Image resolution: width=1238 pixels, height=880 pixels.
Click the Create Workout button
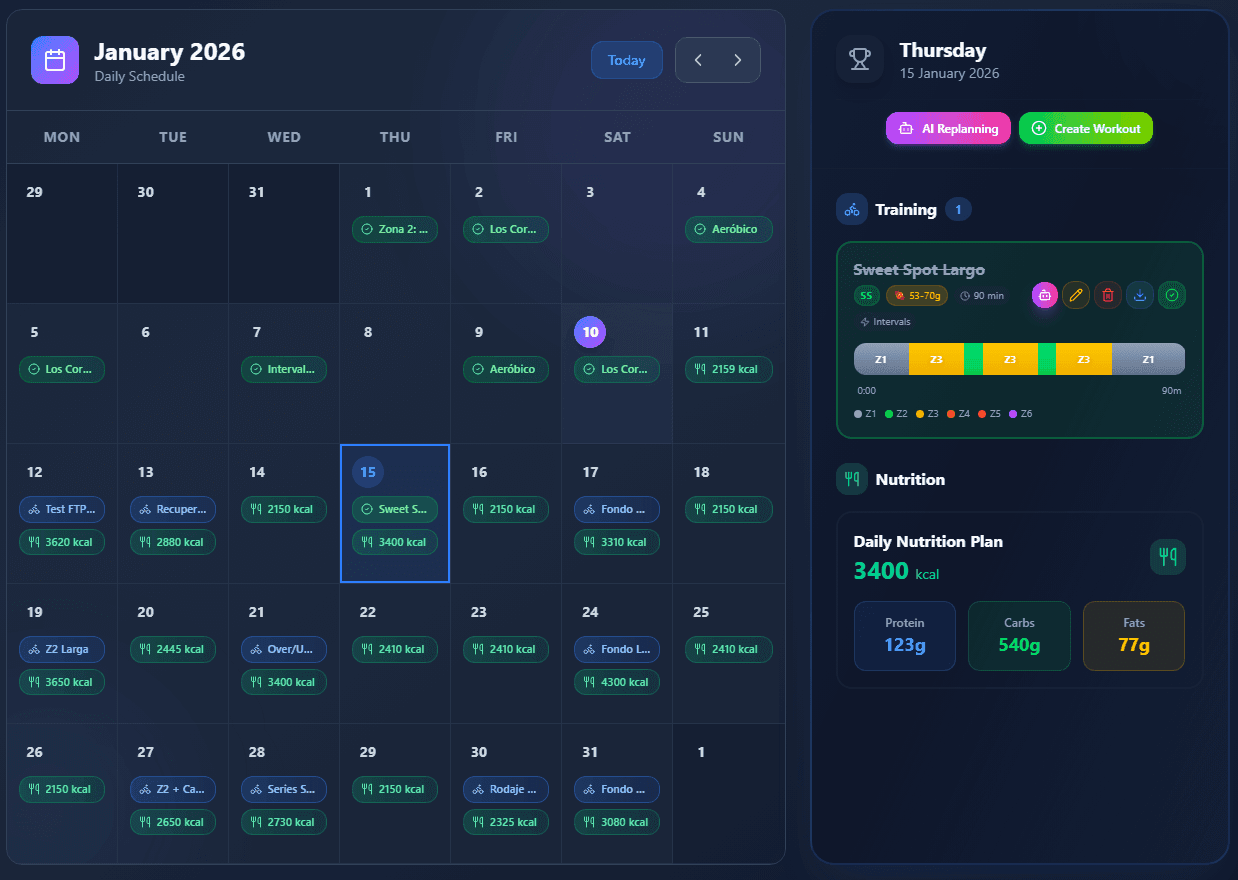[x=1086, y=128]
